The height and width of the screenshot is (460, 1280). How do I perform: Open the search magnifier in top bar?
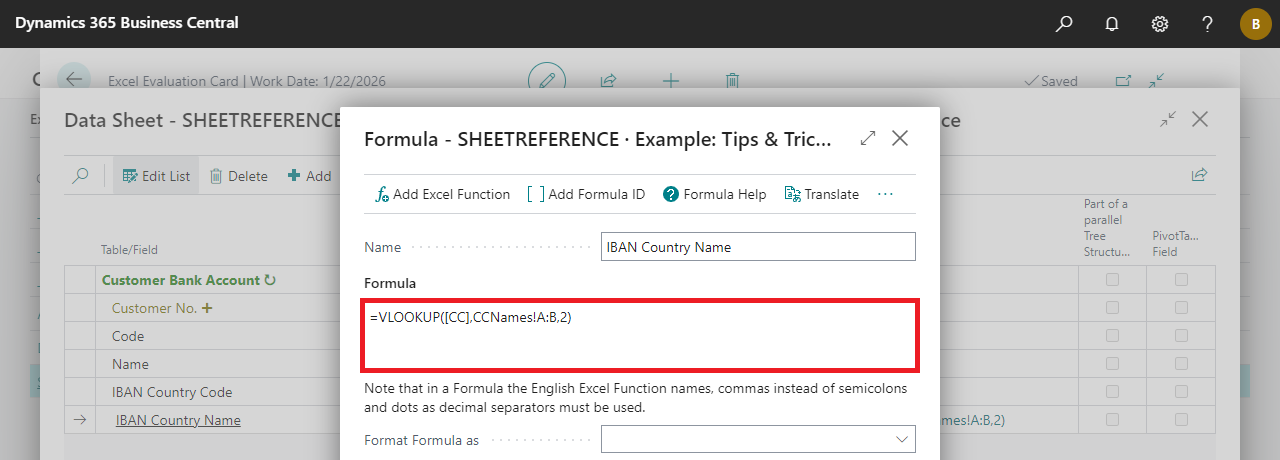click(x=1064, y=24)
